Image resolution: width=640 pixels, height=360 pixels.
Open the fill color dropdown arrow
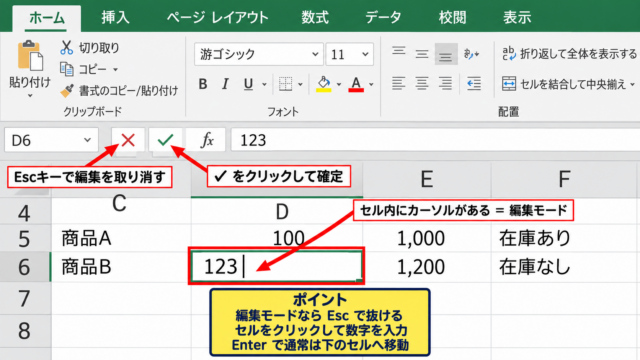tap(339, 84)
